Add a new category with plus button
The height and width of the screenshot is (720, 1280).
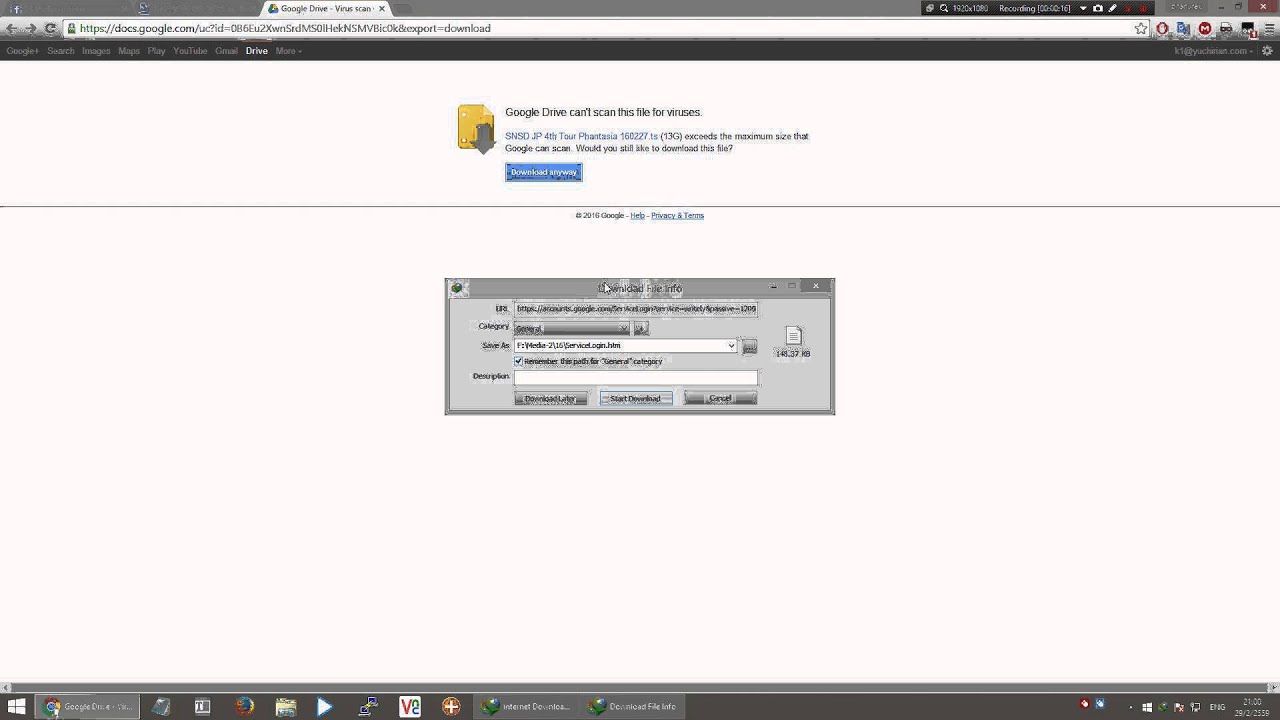click(641, 328)
